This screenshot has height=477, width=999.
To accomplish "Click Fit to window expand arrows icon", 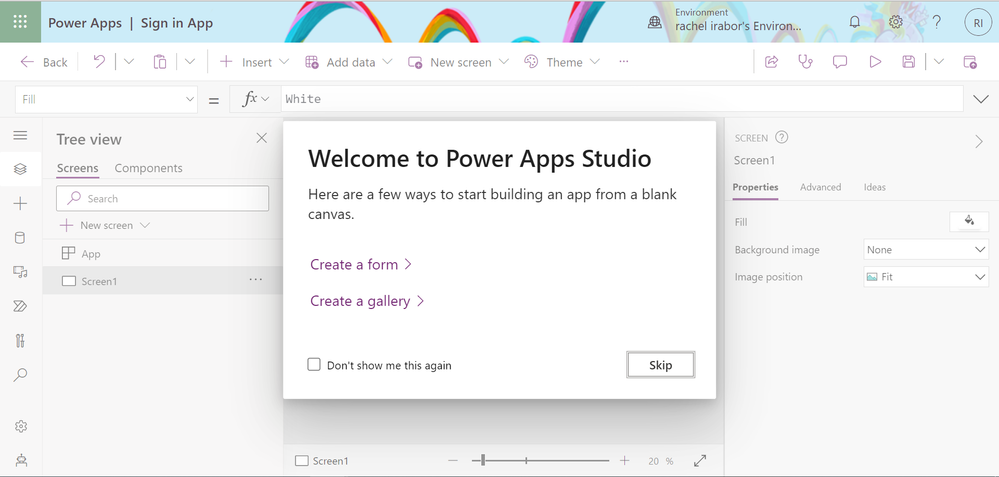I will pos(700,460).
